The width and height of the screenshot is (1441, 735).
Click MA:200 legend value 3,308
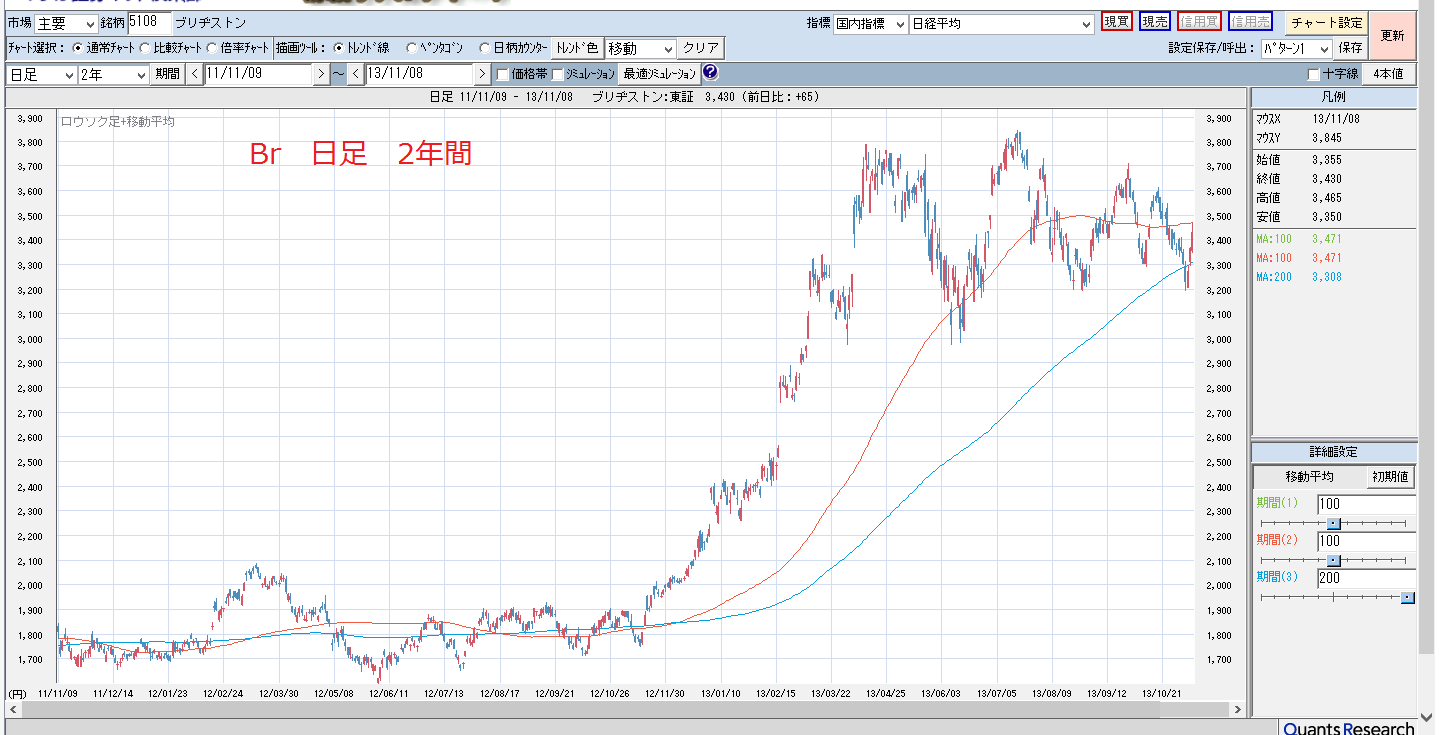[1326, 277]
